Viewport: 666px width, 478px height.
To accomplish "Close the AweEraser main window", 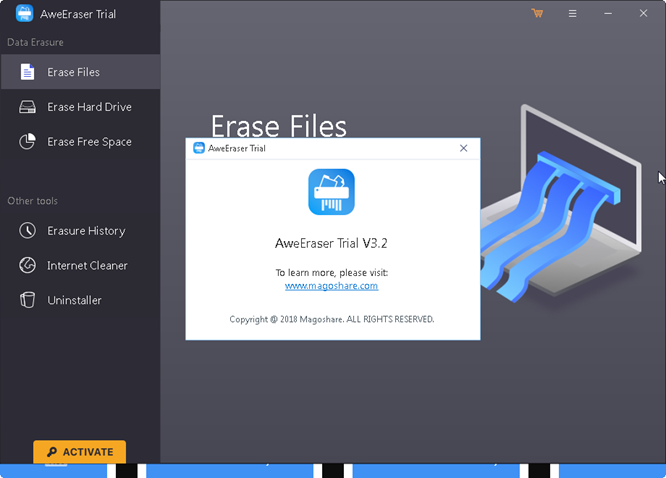I will pyautogui.click(x=643, y=13).
